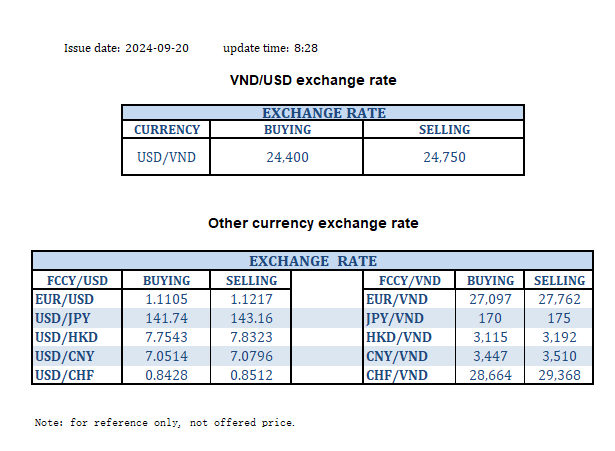
Task: Click the USD/VND buying rate 24,400
Action: click(x=287, y=157)
